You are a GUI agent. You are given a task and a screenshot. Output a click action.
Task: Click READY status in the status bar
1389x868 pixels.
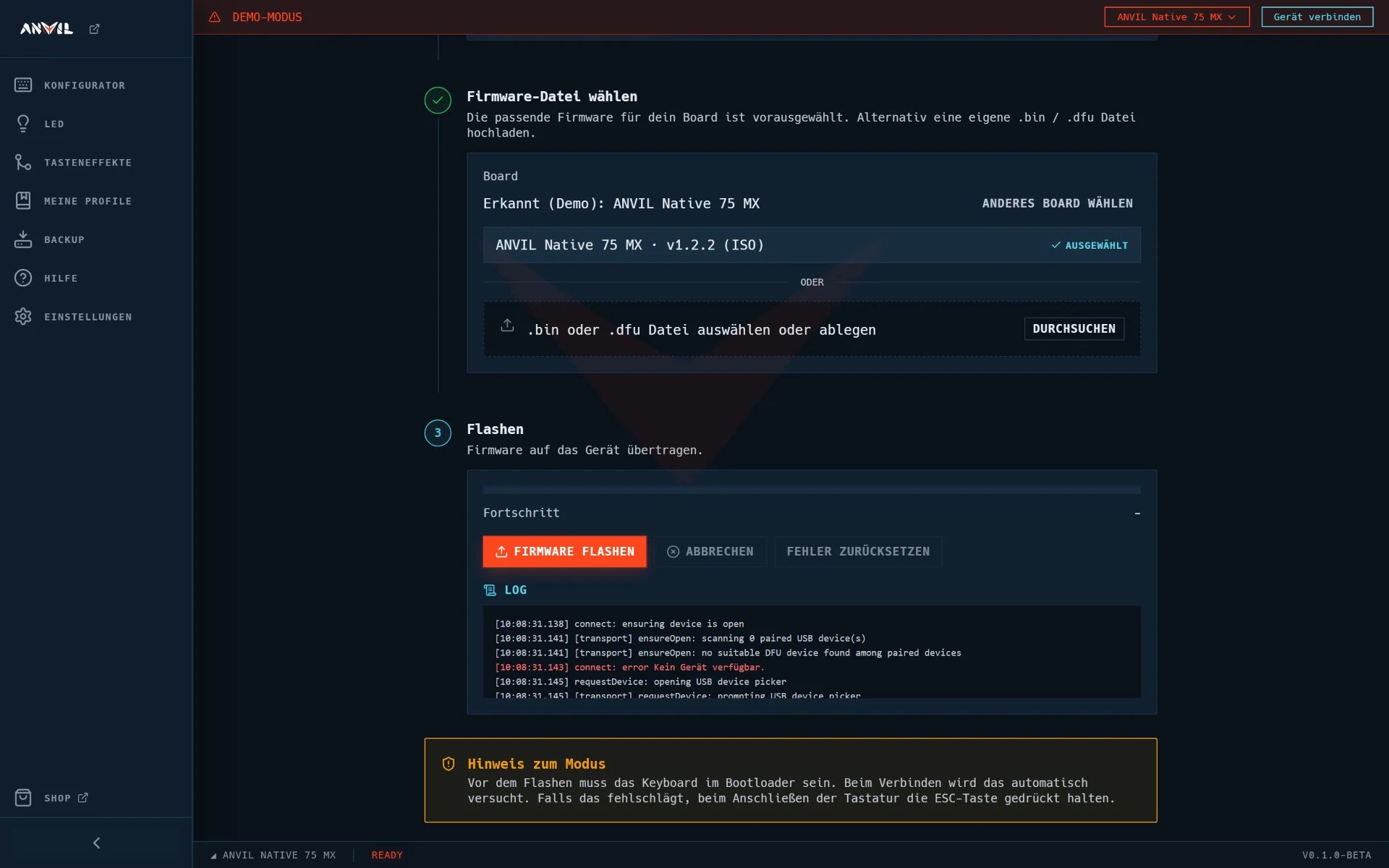pyautogui.click(x=387, y=855)
